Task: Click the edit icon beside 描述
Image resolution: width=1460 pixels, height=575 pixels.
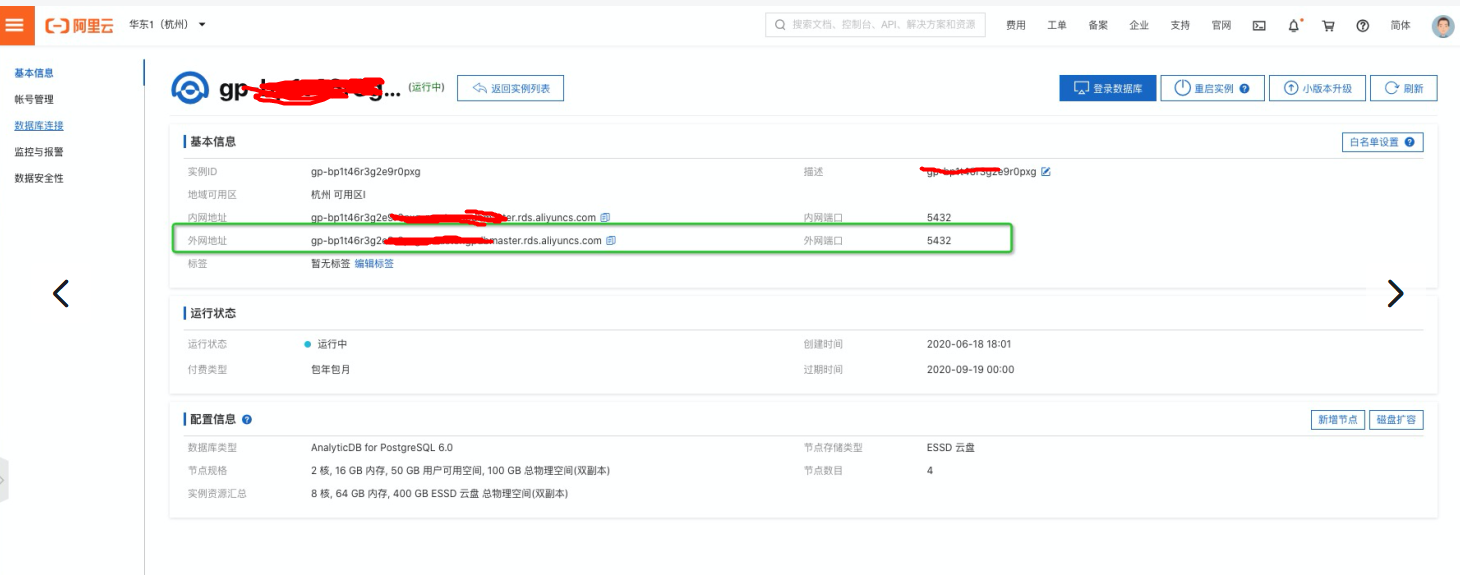Action: [x=1046, y=172]
